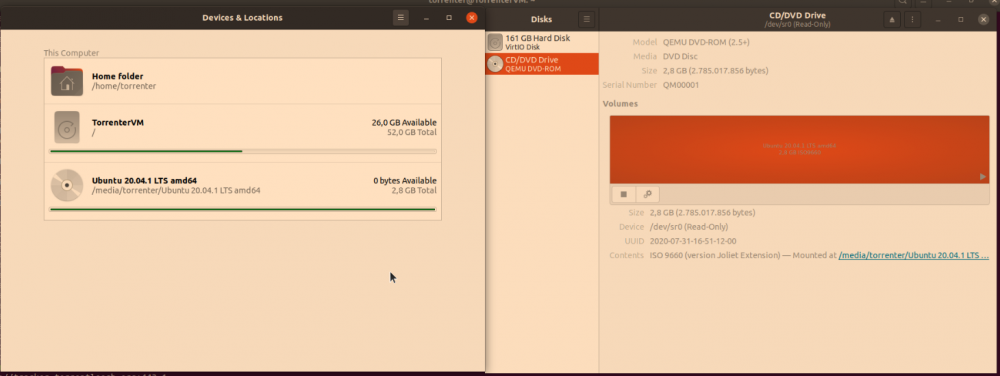Click the Volumes heading

pos(620,103)
